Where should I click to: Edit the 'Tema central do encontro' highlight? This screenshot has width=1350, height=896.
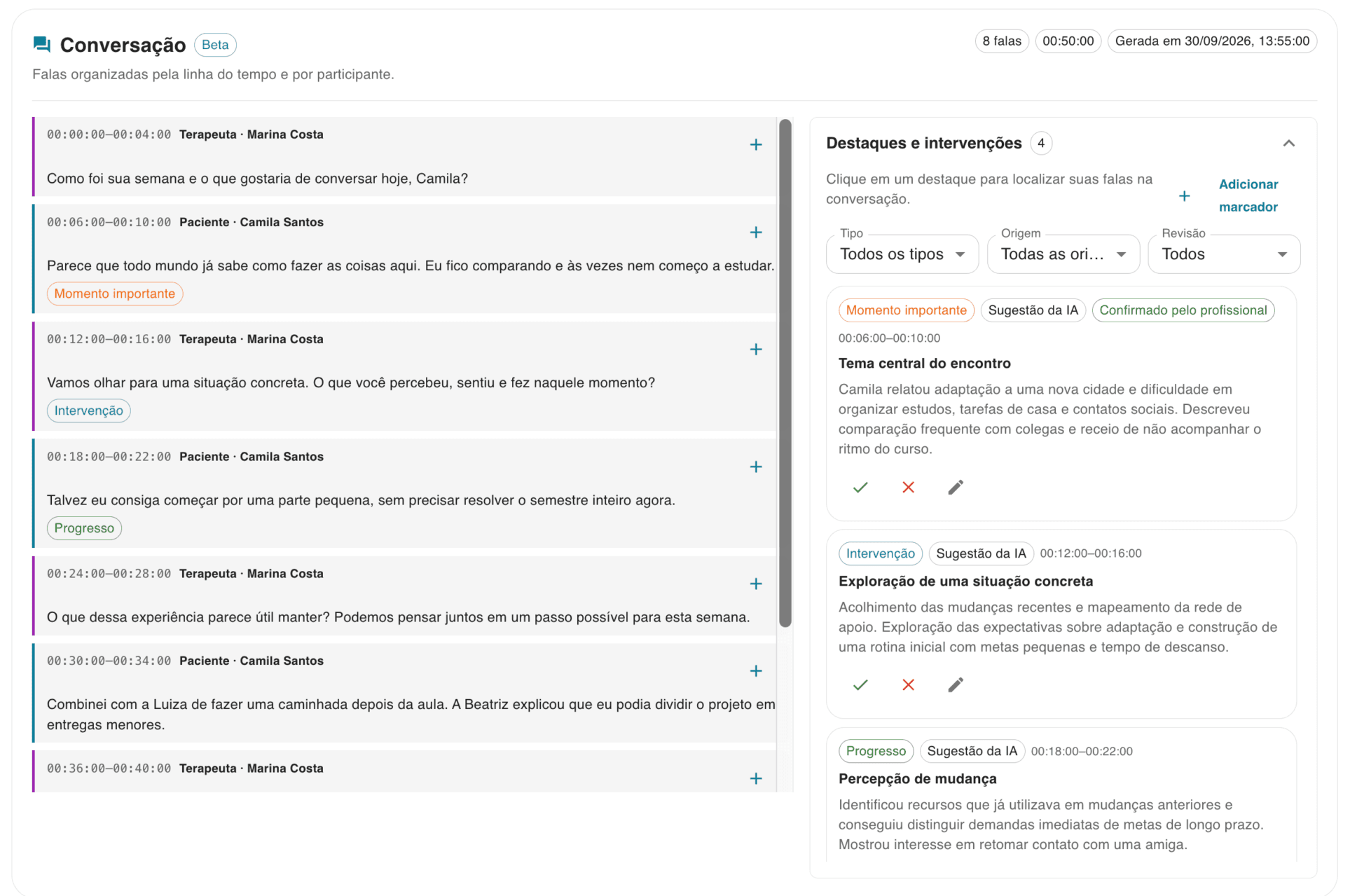pos(956,488)
